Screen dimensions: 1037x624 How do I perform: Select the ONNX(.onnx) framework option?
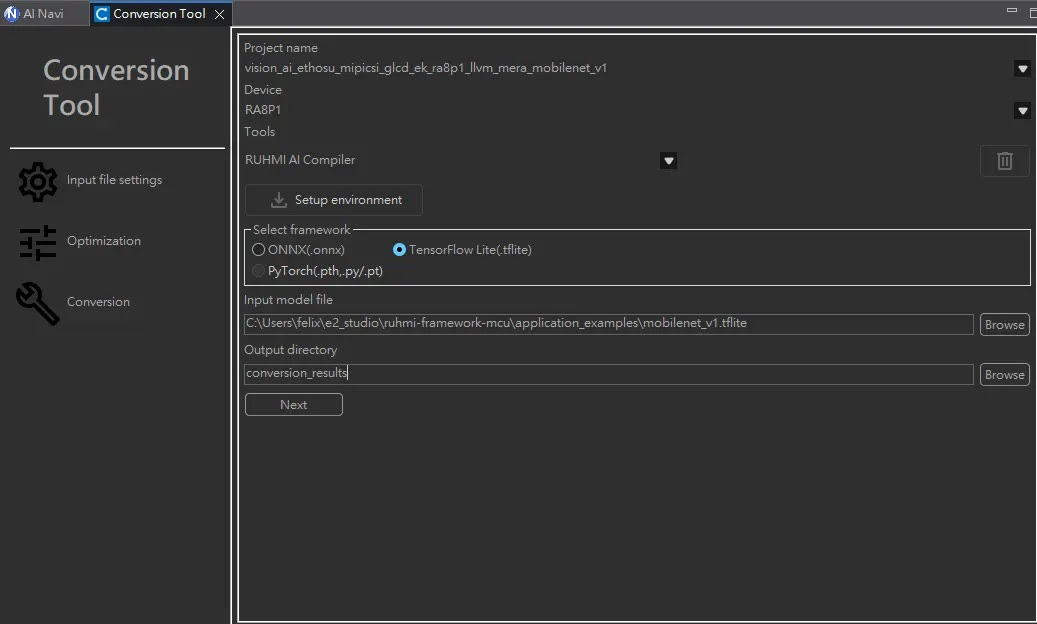pos(259,250)
